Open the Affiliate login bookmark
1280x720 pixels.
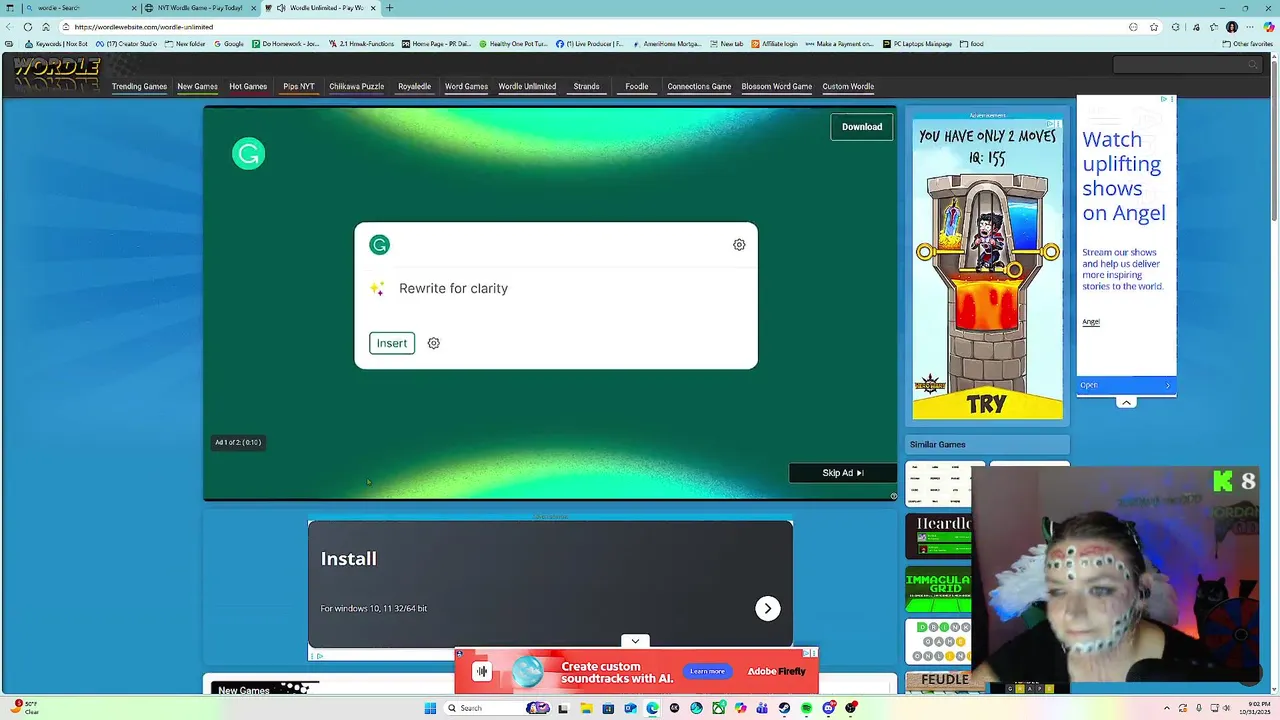[775, 44]
